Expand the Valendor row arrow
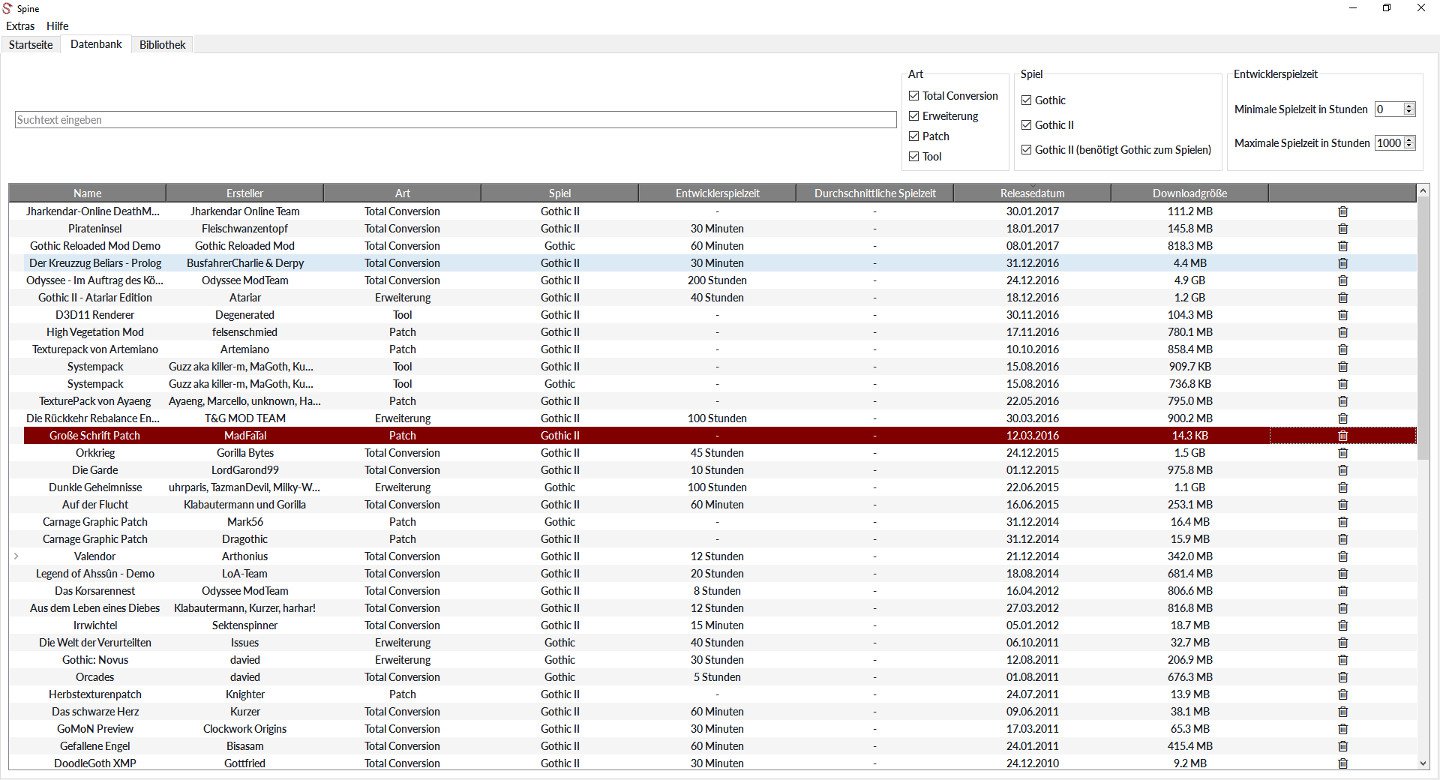 [x=15, y=556]
